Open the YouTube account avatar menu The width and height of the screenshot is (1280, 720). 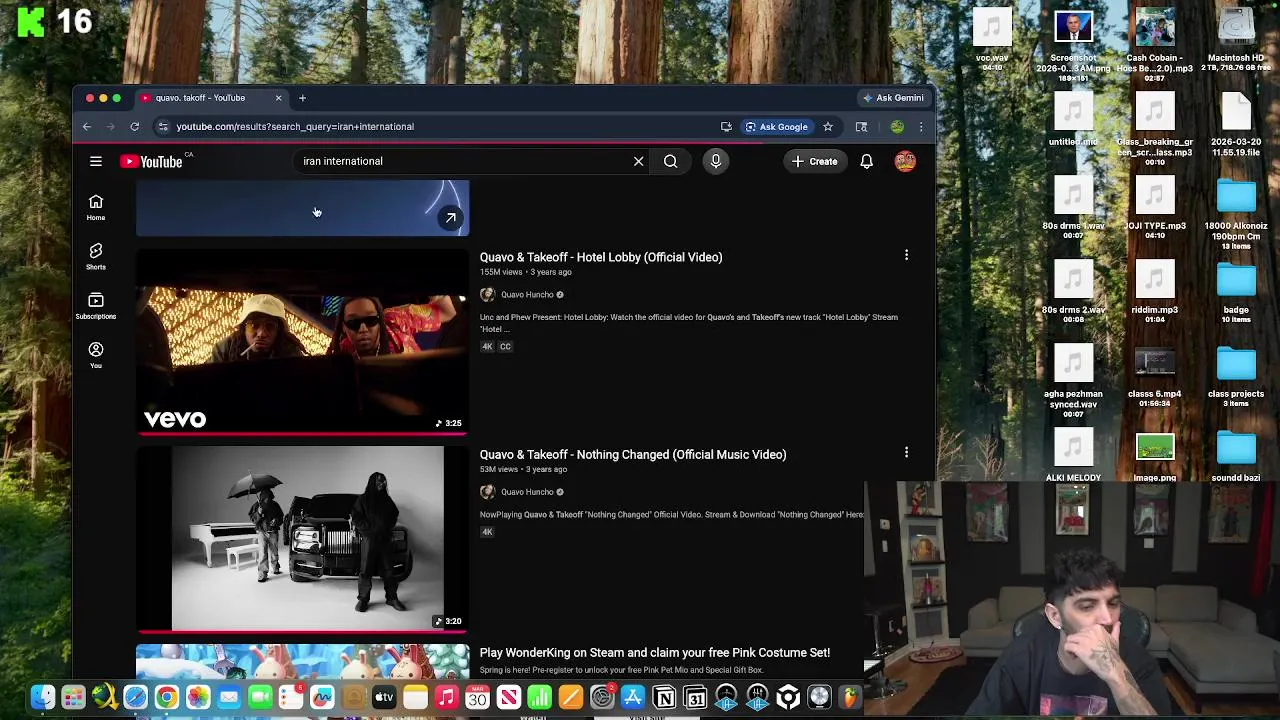pos(905,161)
